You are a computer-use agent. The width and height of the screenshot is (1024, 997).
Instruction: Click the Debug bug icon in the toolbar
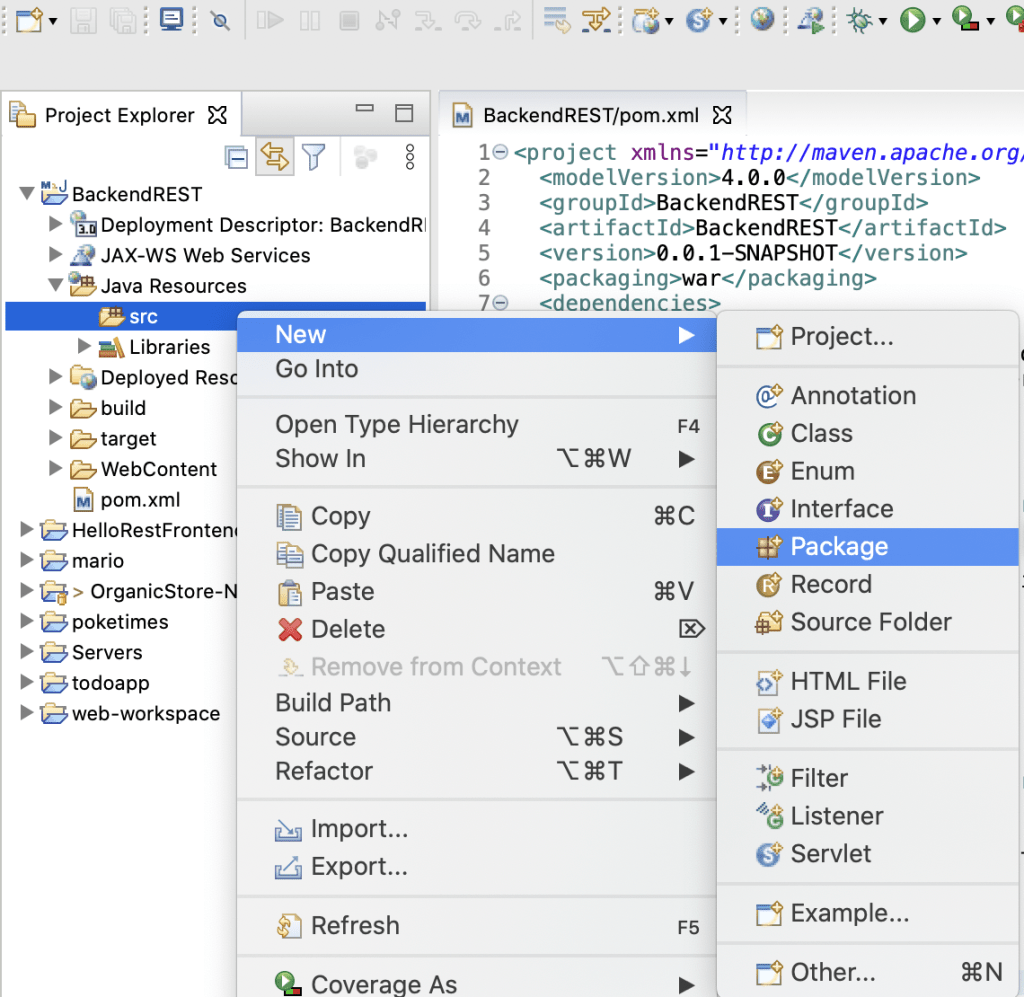coord(859,19)
